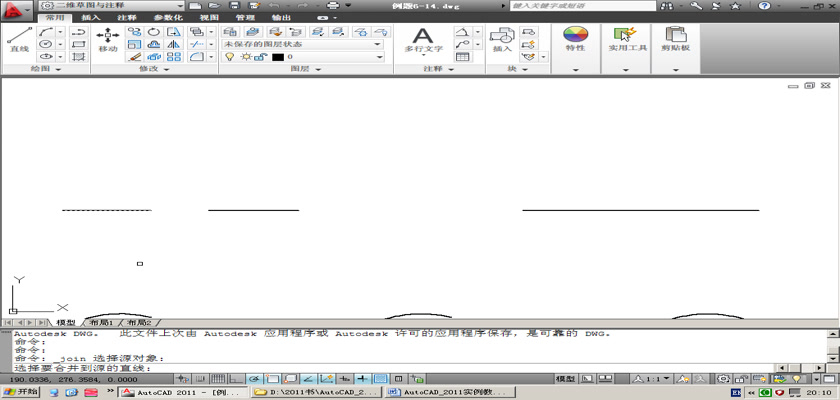Toggle Object Snap in status bar
The height and width of the screenshot is (400, 840).
pyautogui.click(x=273, y=379)
